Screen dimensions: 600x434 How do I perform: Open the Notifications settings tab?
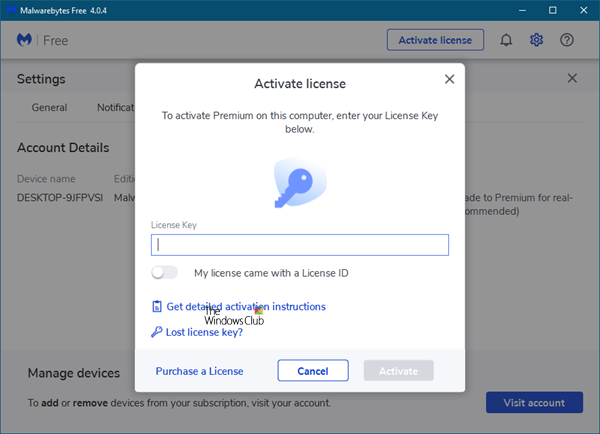pyautogui.click(x=115, y=107)
